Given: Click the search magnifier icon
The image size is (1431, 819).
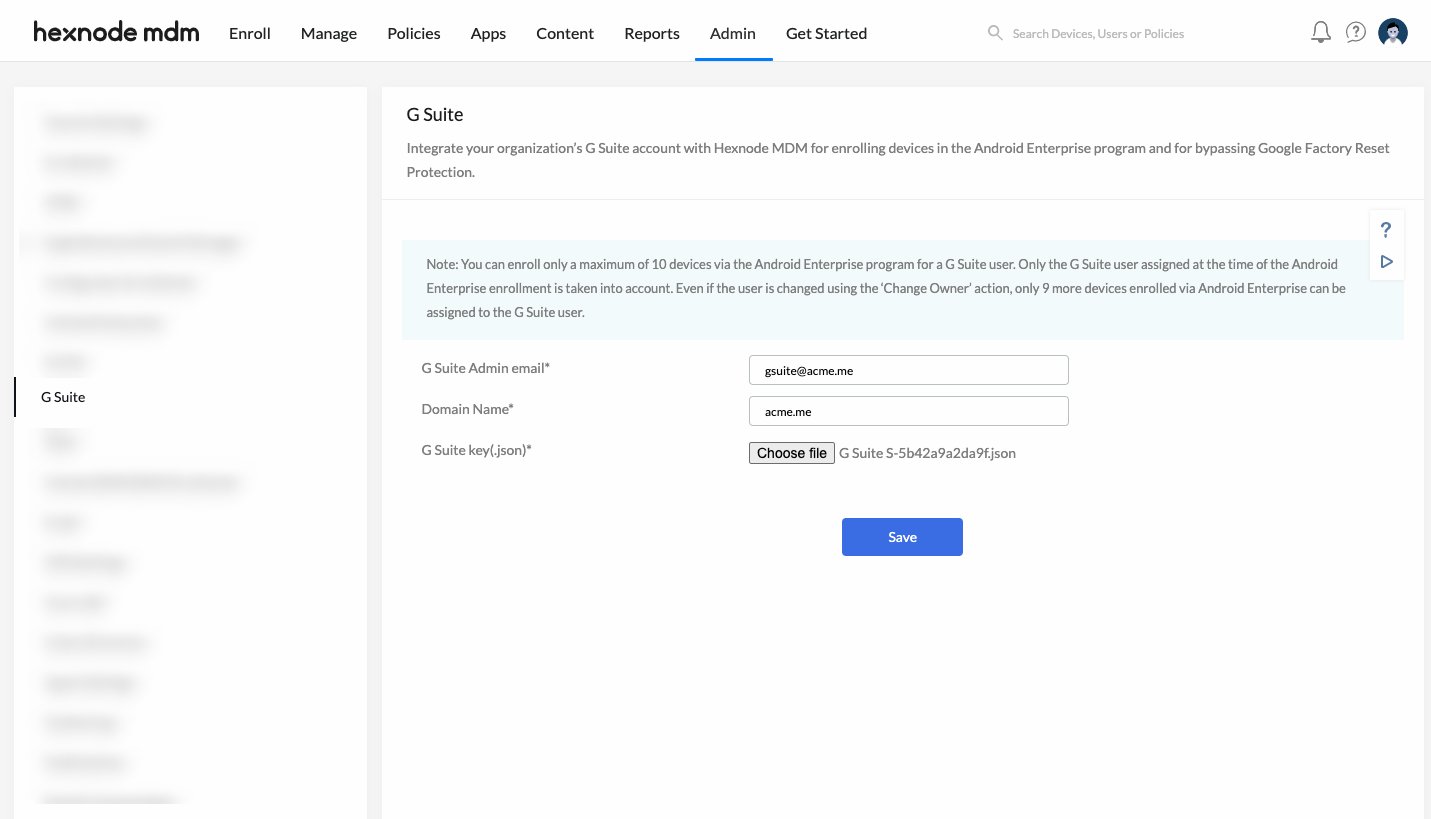Looking at the screenshot, I should (995, 33).
